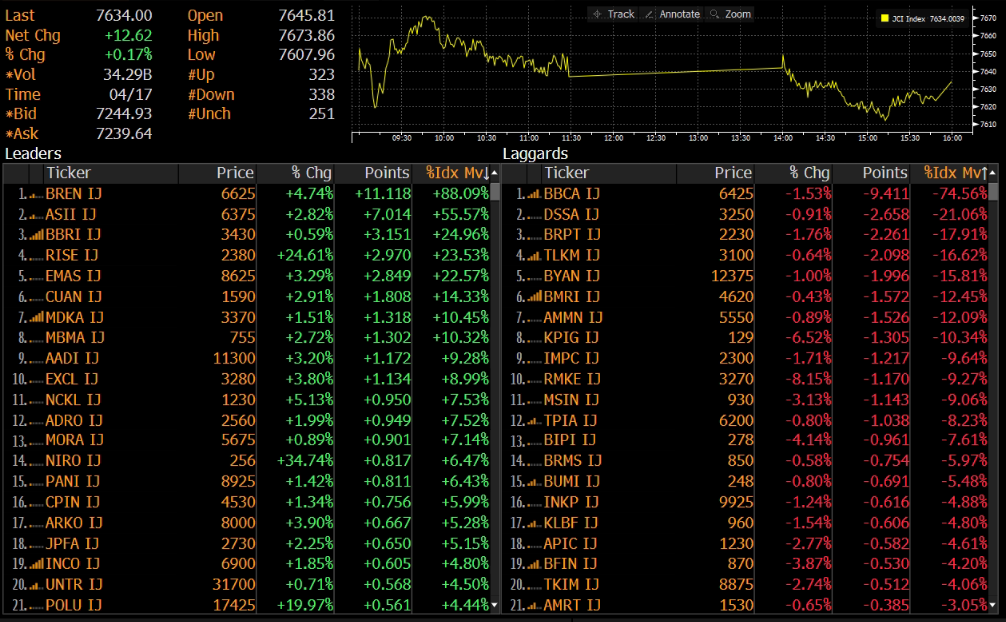Click the signal bars icon beside BBRI IJ

coord(36,234)
